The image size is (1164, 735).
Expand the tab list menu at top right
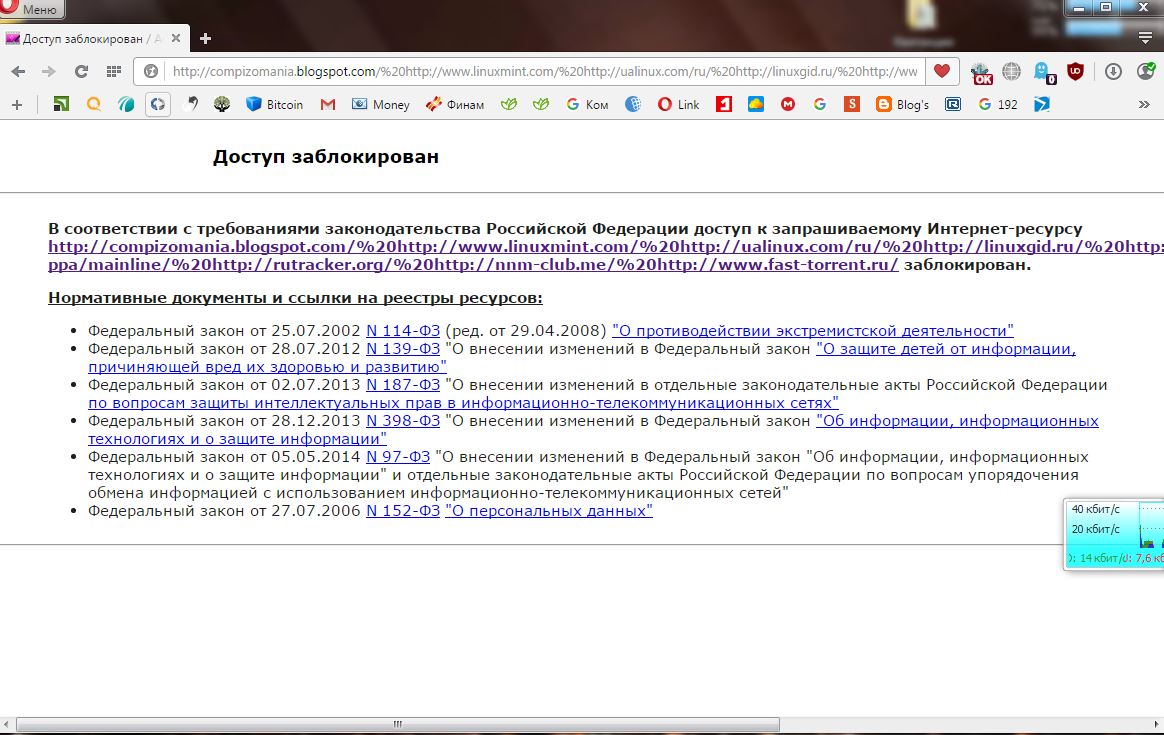1145,39
